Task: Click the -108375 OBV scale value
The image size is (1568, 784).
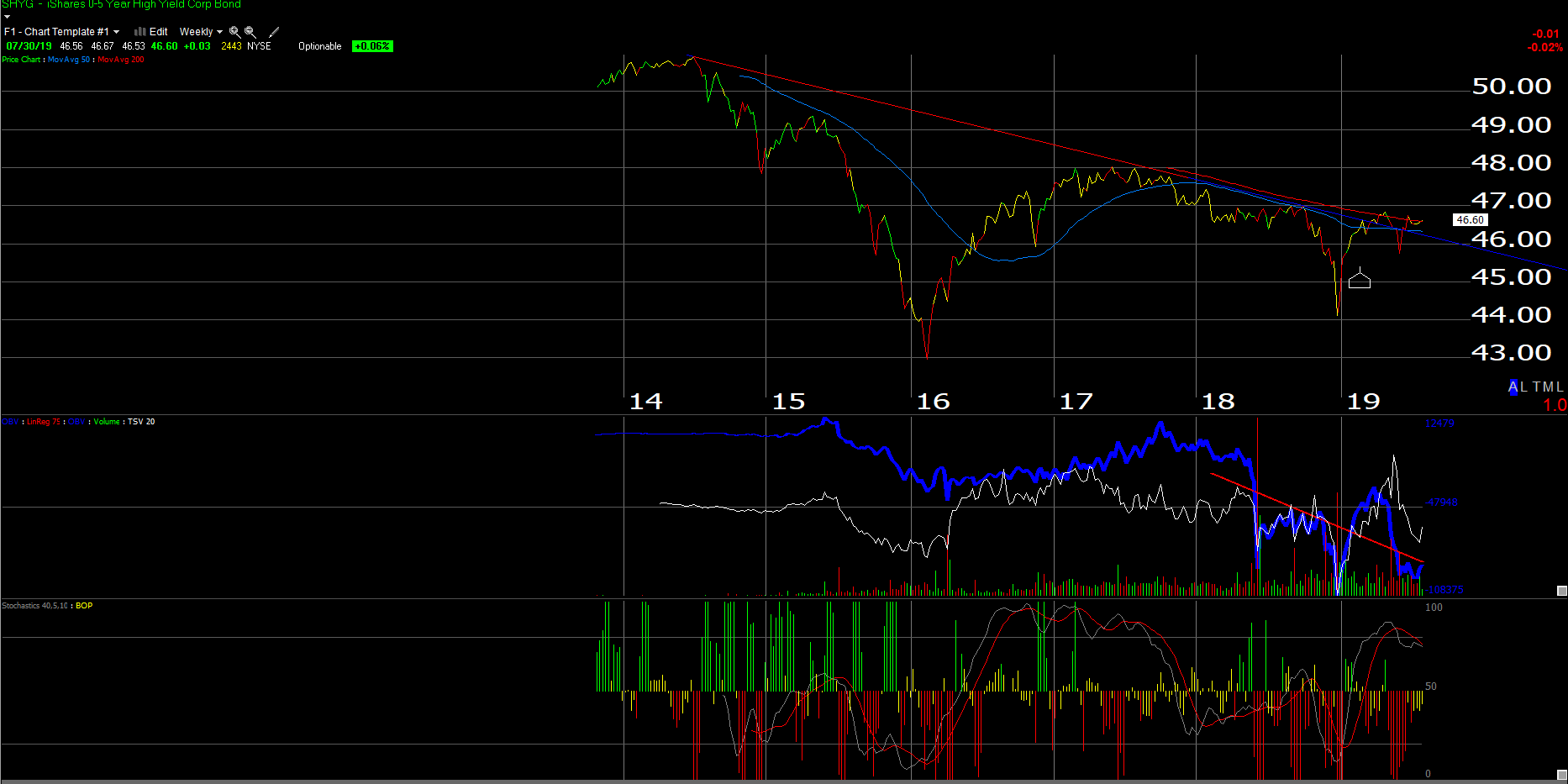Action: pos(1444,590)
